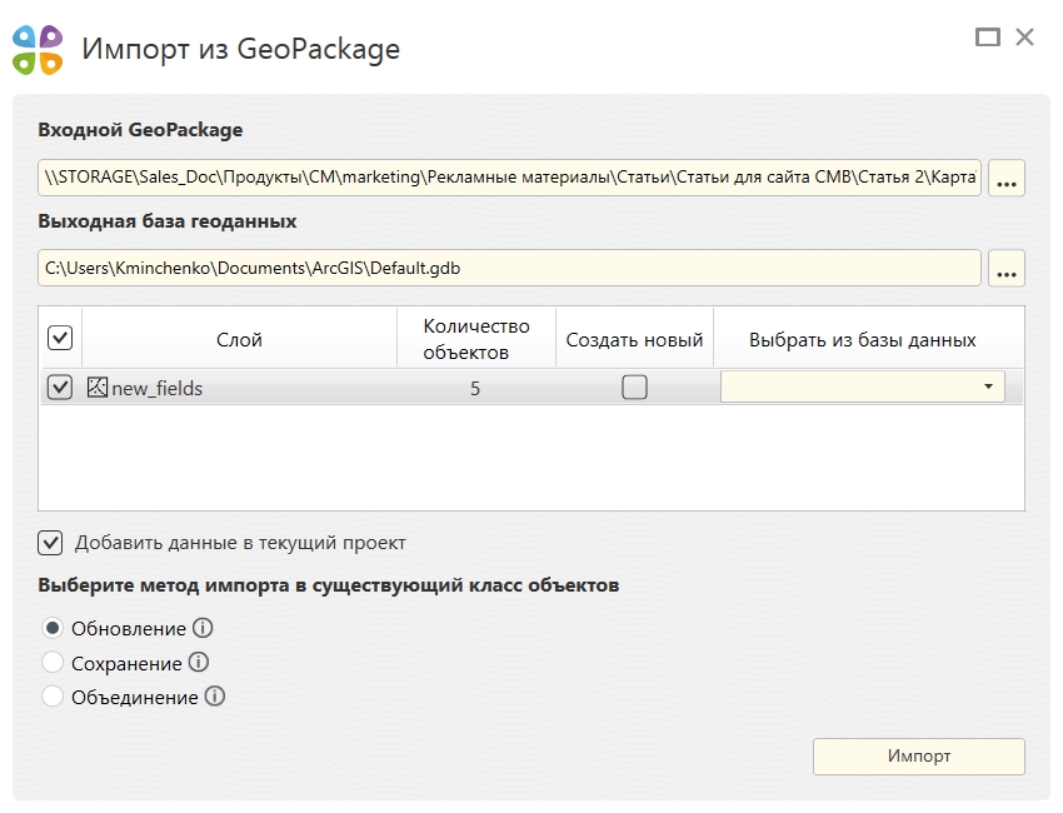Click the Импорт button

click(x=919, y=756)
